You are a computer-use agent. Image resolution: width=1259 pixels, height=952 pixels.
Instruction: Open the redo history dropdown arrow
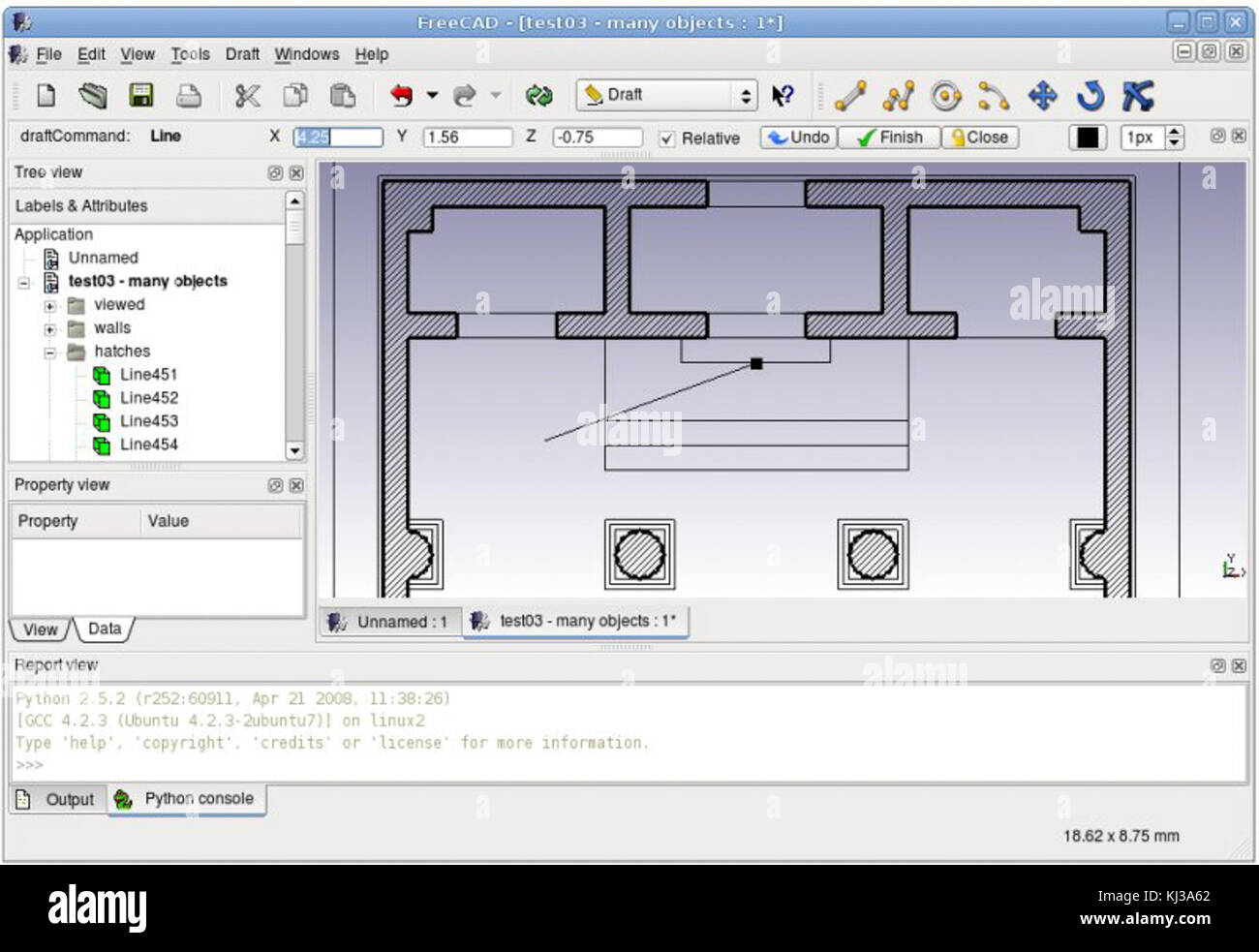[496, 95]
